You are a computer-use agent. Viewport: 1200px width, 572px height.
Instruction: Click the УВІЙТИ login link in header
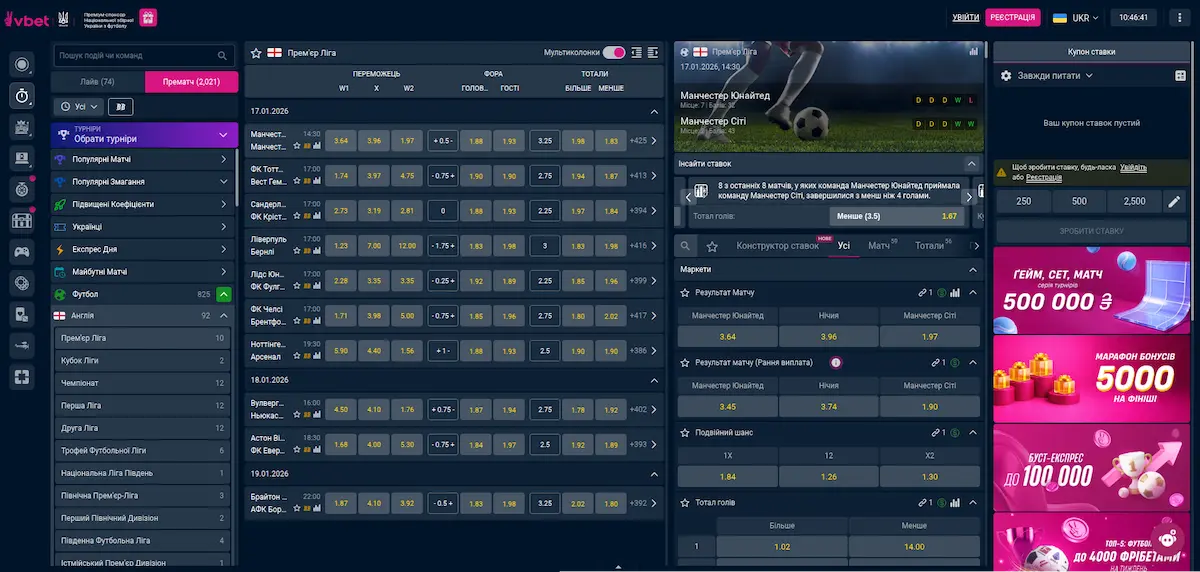(x=966, y=18)
